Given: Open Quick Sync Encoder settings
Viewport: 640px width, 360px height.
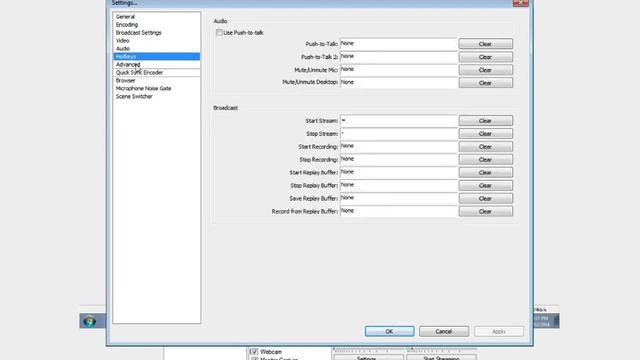Looking at the screenshot, I should click(156, 72).
